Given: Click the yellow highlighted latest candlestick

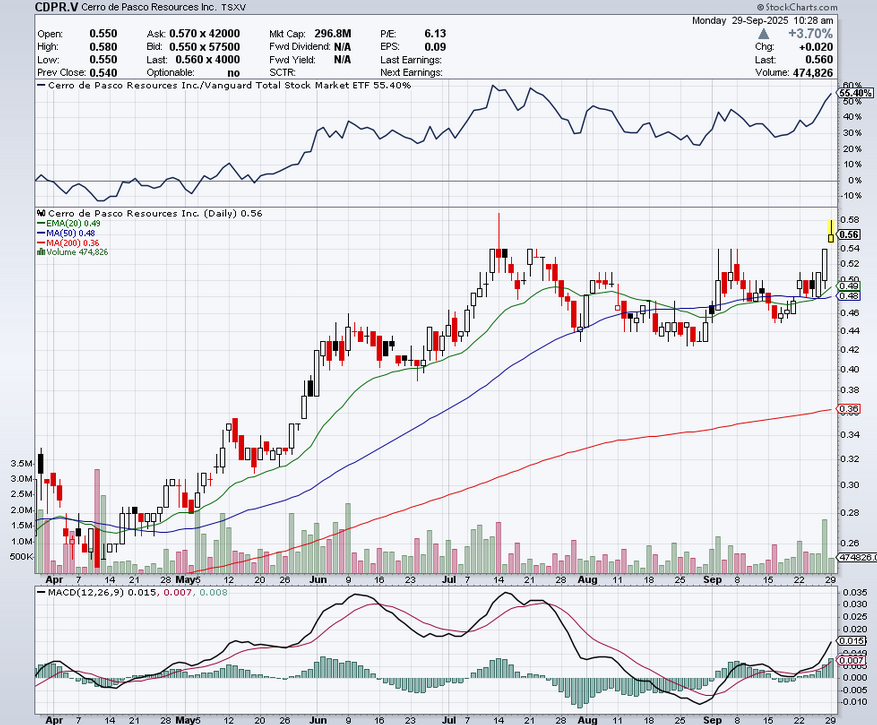Looking at the screenshot, I should pyautogui.click(x=831, y=231).
